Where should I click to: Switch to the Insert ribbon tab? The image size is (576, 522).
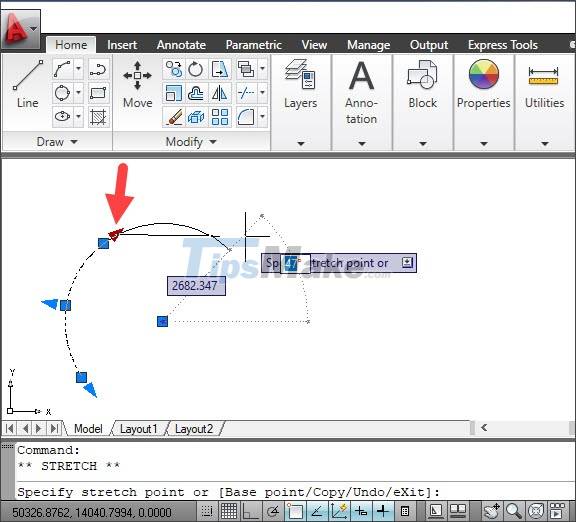point(122,45)
